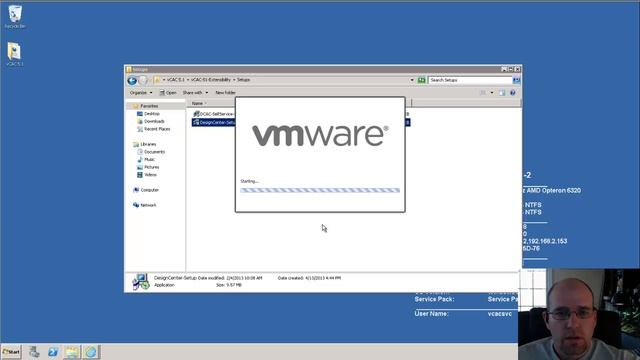
Task: Open Recent Places in navigation pane
Action: 157,129
